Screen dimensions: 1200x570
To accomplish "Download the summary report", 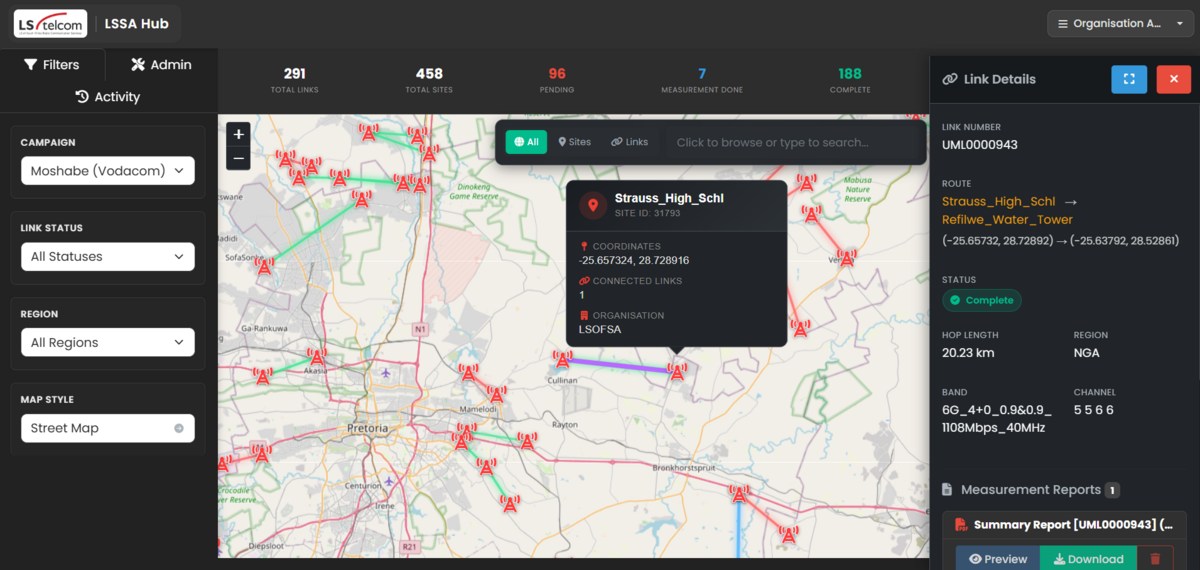I will (1089, 559).
